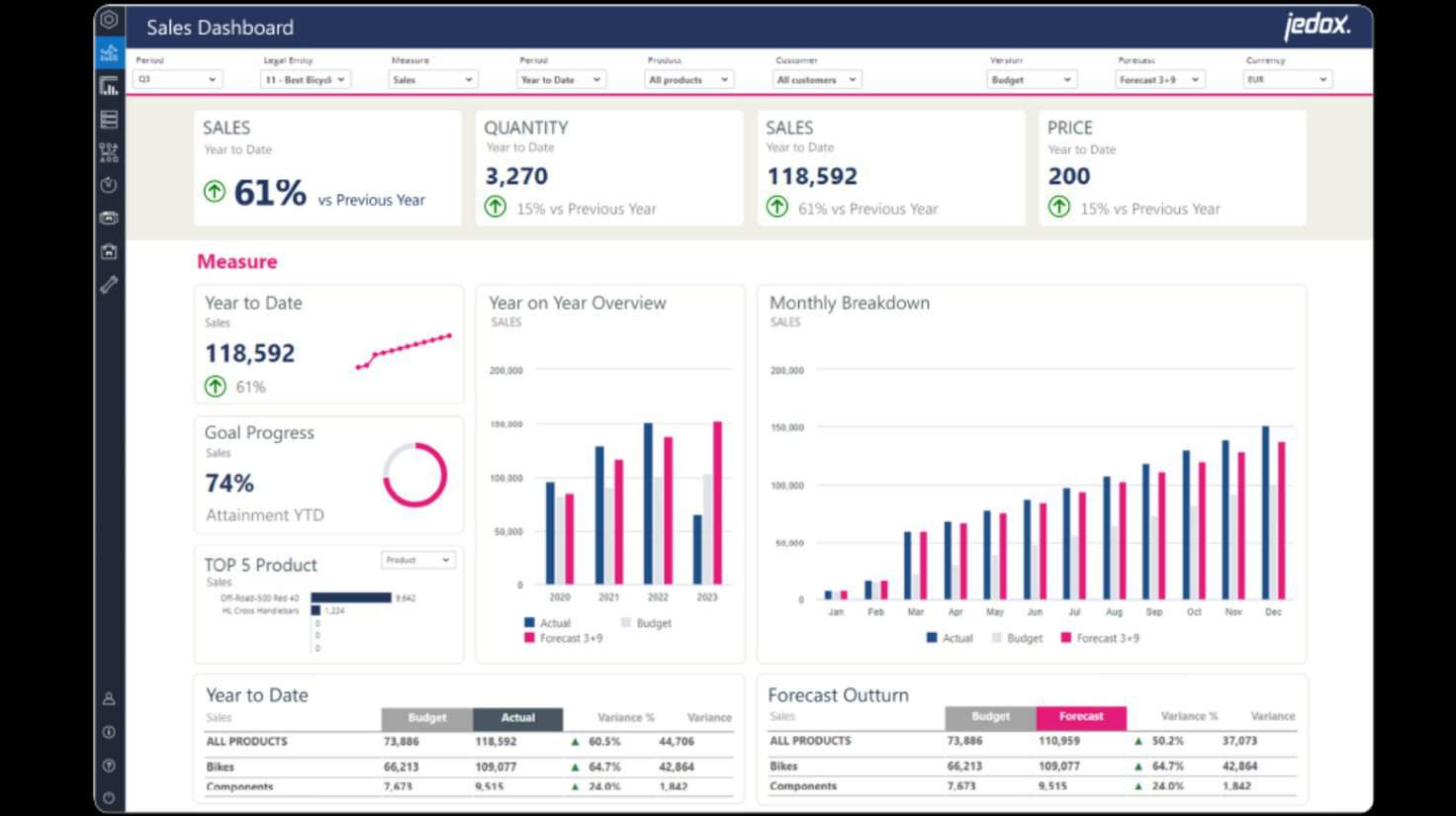Viewport: 1456px width, 816px height.
Task: Open the settings gear icon at sidebar top
Action: tap(109, 18)
